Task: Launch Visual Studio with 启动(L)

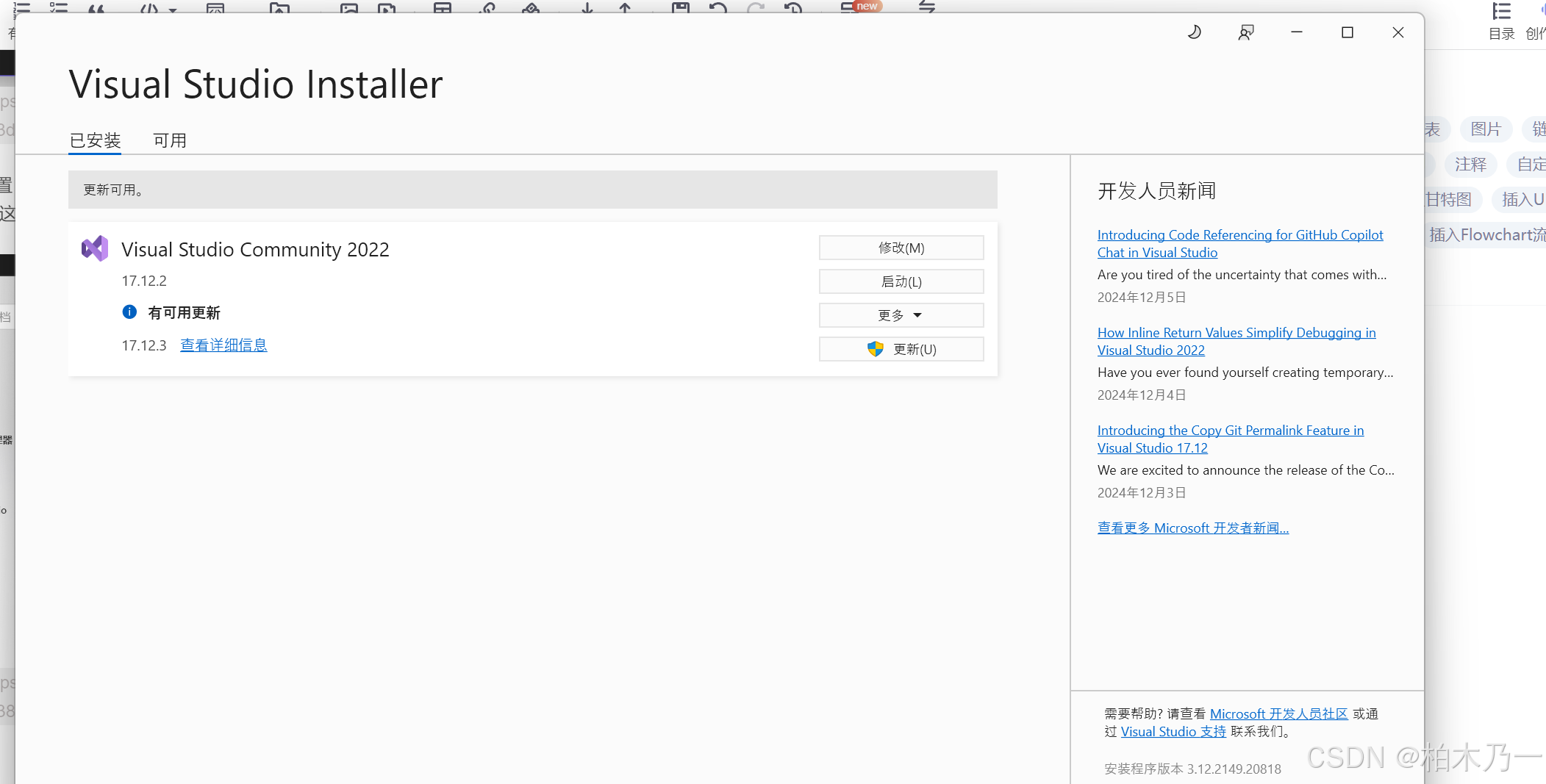Action: coord(901,281)
